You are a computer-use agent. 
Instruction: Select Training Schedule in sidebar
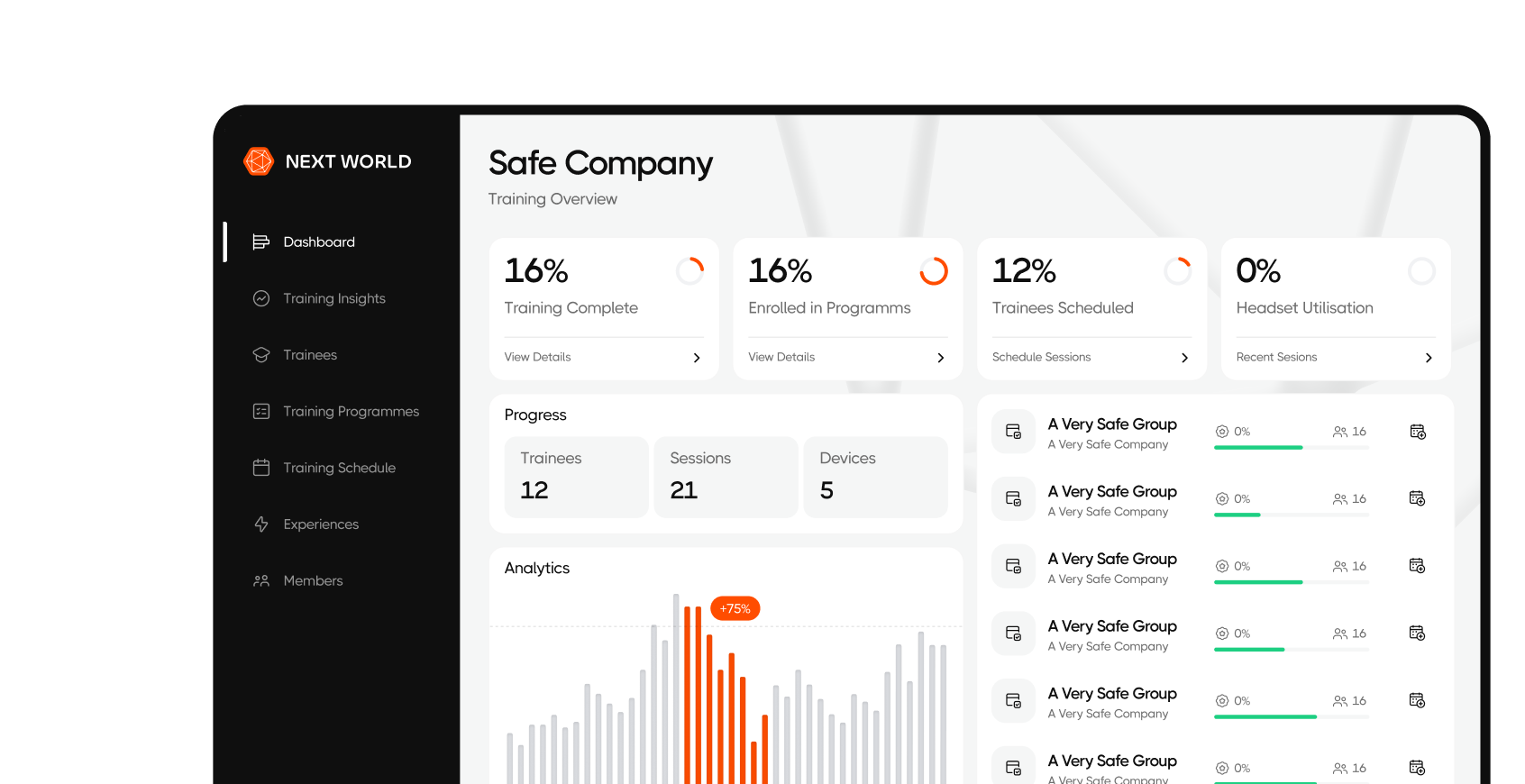(340, 468)
